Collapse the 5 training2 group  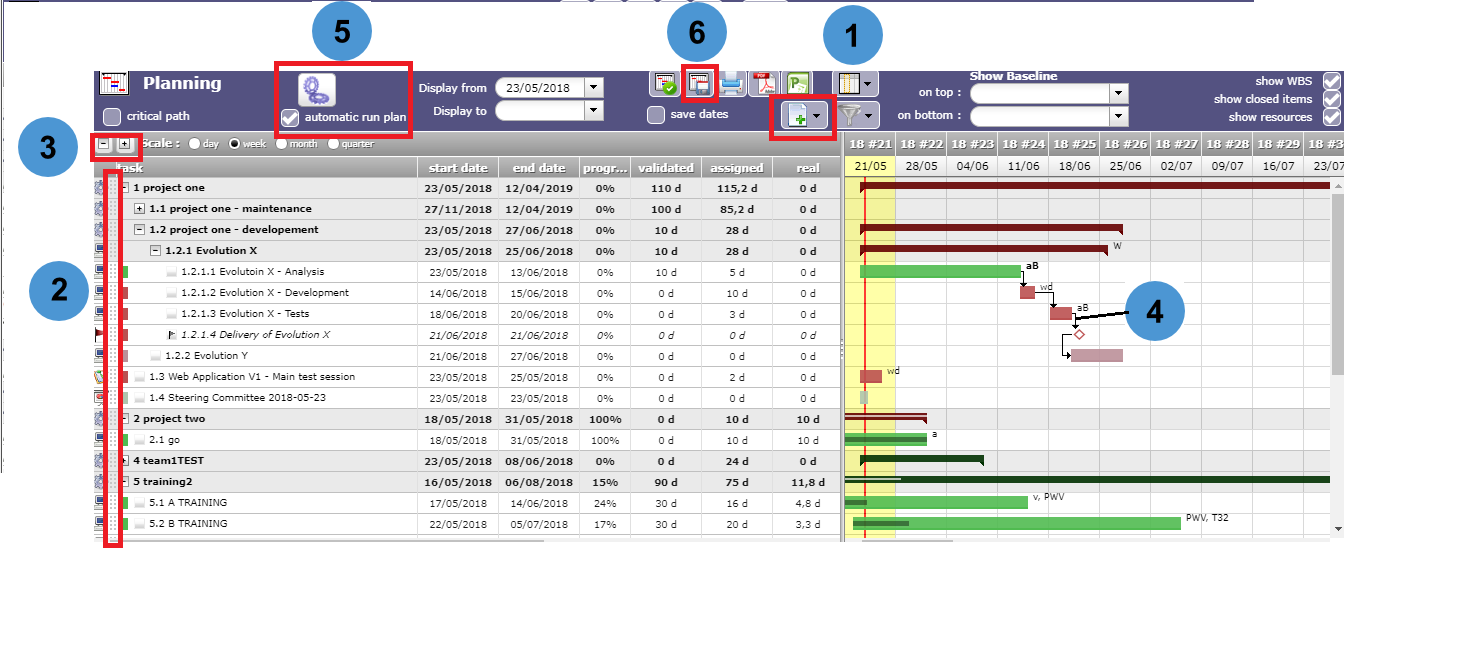click(124, 482)
